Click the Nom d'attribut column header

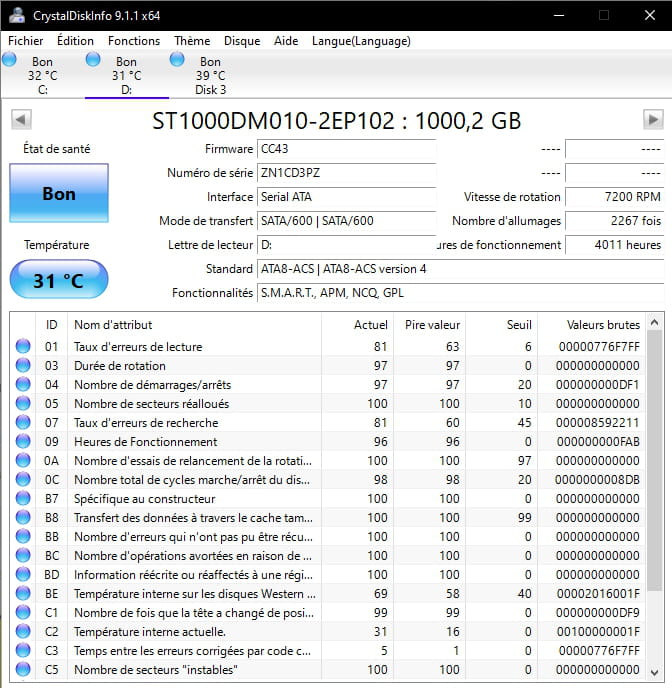click(x=194, y=325)
